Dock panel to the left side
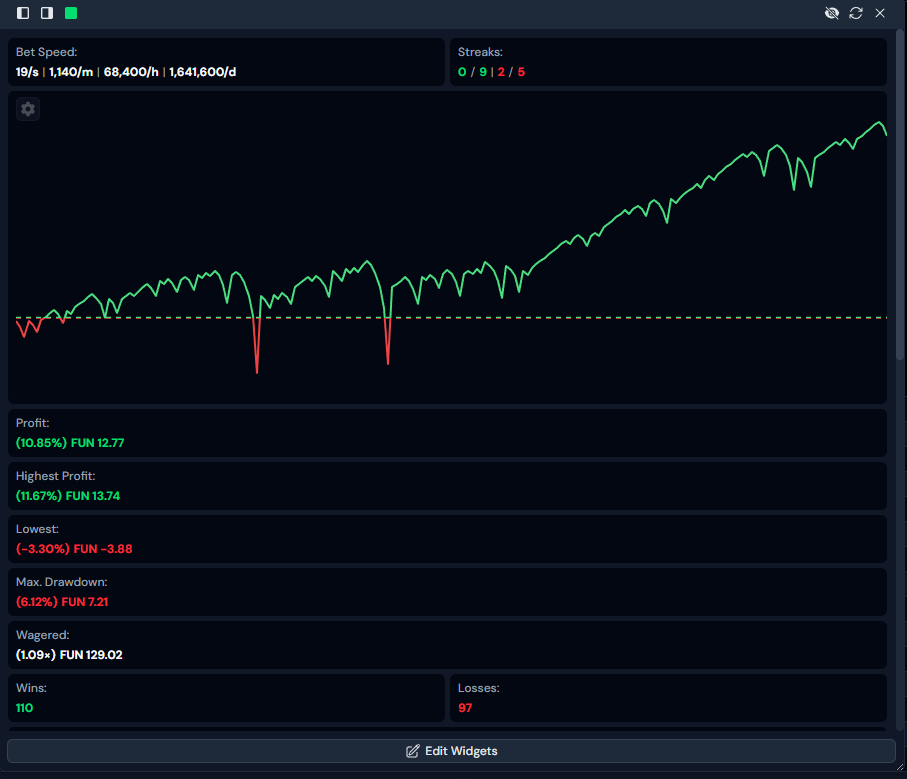 (x=23, y=13)
